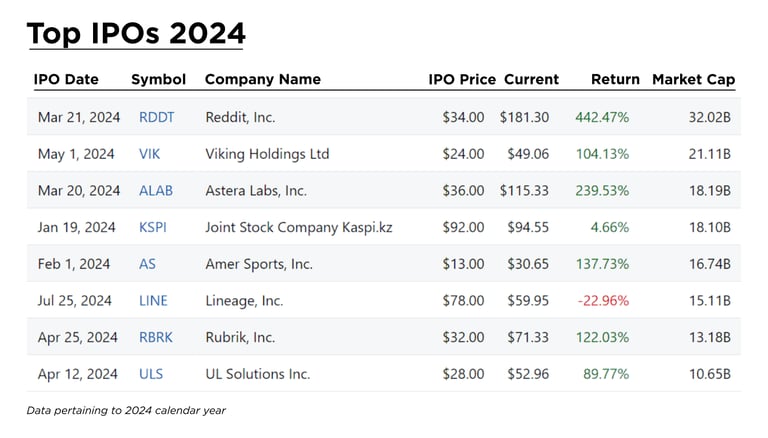Open the AS ticker symbol link
Viewport: 768px width, 438px height.
coord(147,264)
